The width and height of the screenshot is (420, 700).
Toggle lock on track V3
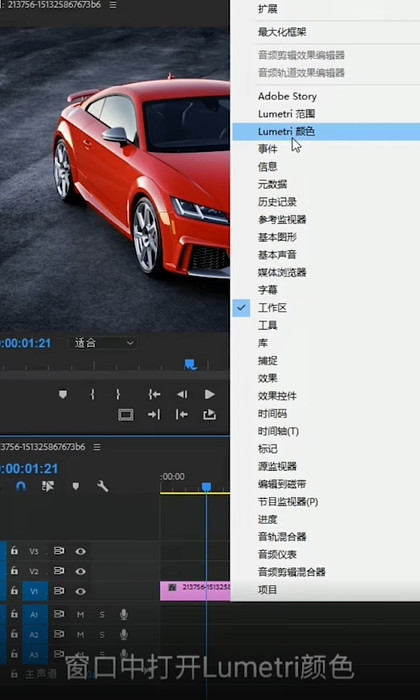point(14,551)
